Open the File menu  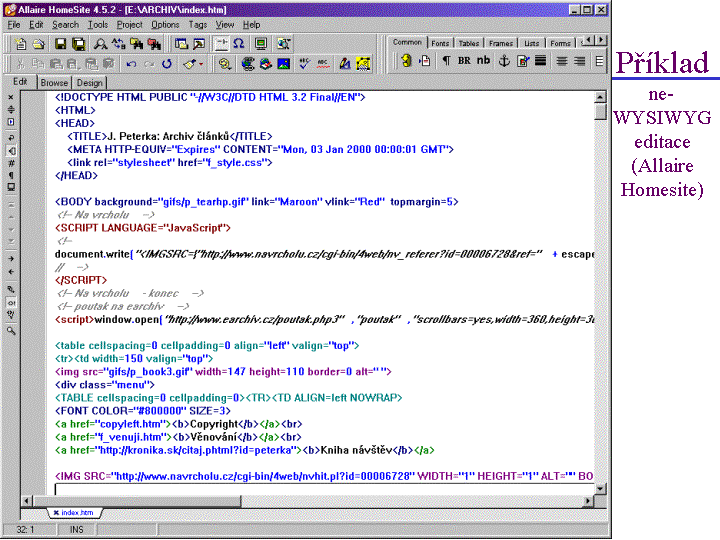pos(14,25)
